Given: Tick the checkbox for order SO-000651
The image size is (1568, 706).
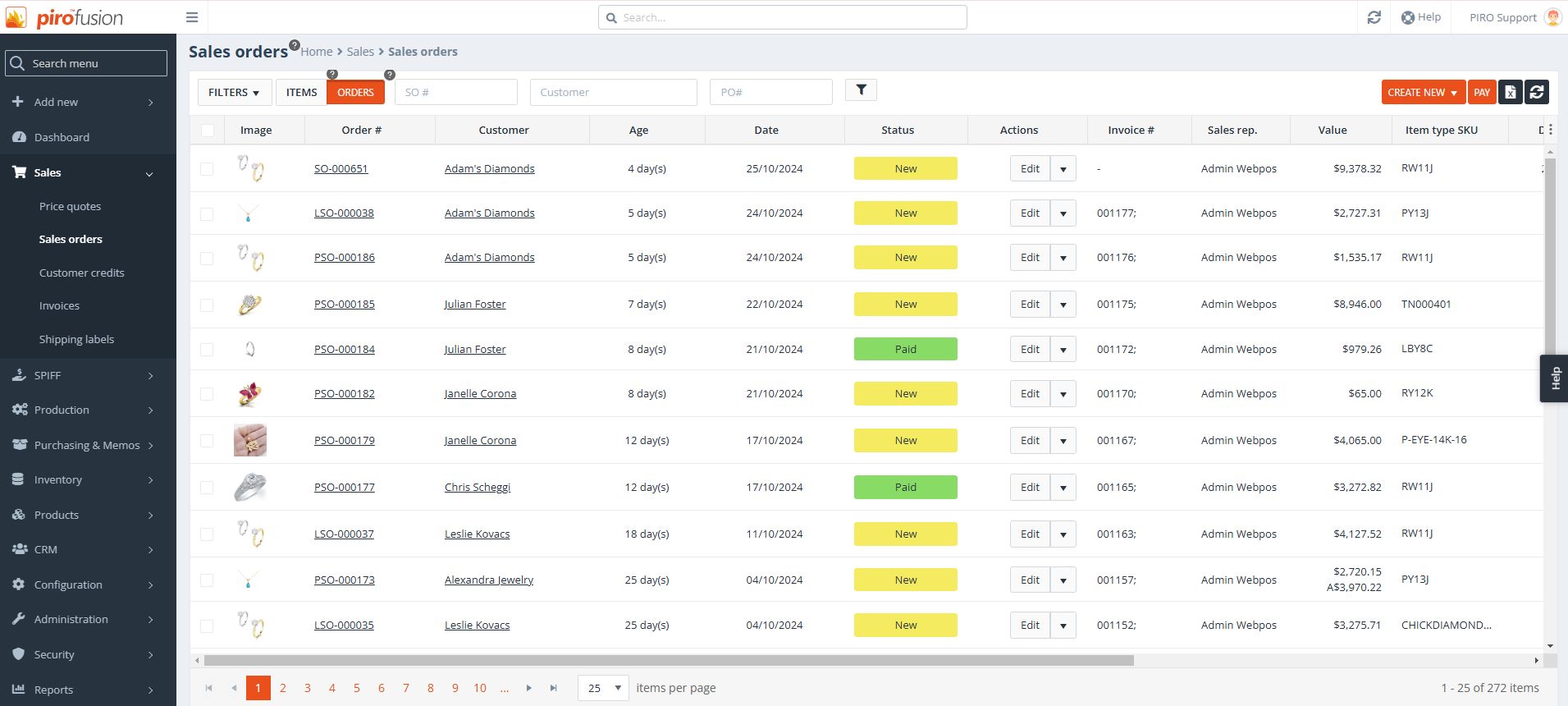Looking at the screenshot, I should pyautogui.click(x=207, y=168).
